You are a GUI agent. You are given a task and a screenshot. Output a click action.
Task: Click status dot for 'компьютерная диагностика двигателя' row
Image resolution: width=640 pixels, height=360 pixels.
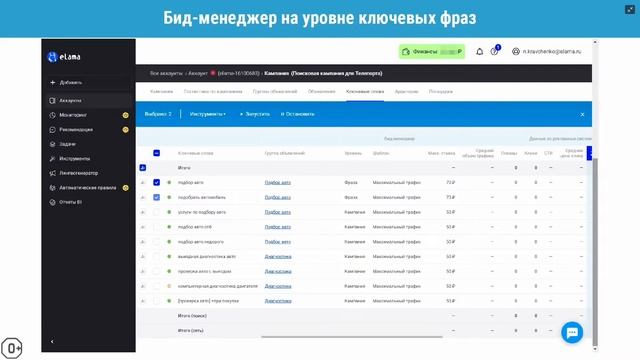point(169,286)
